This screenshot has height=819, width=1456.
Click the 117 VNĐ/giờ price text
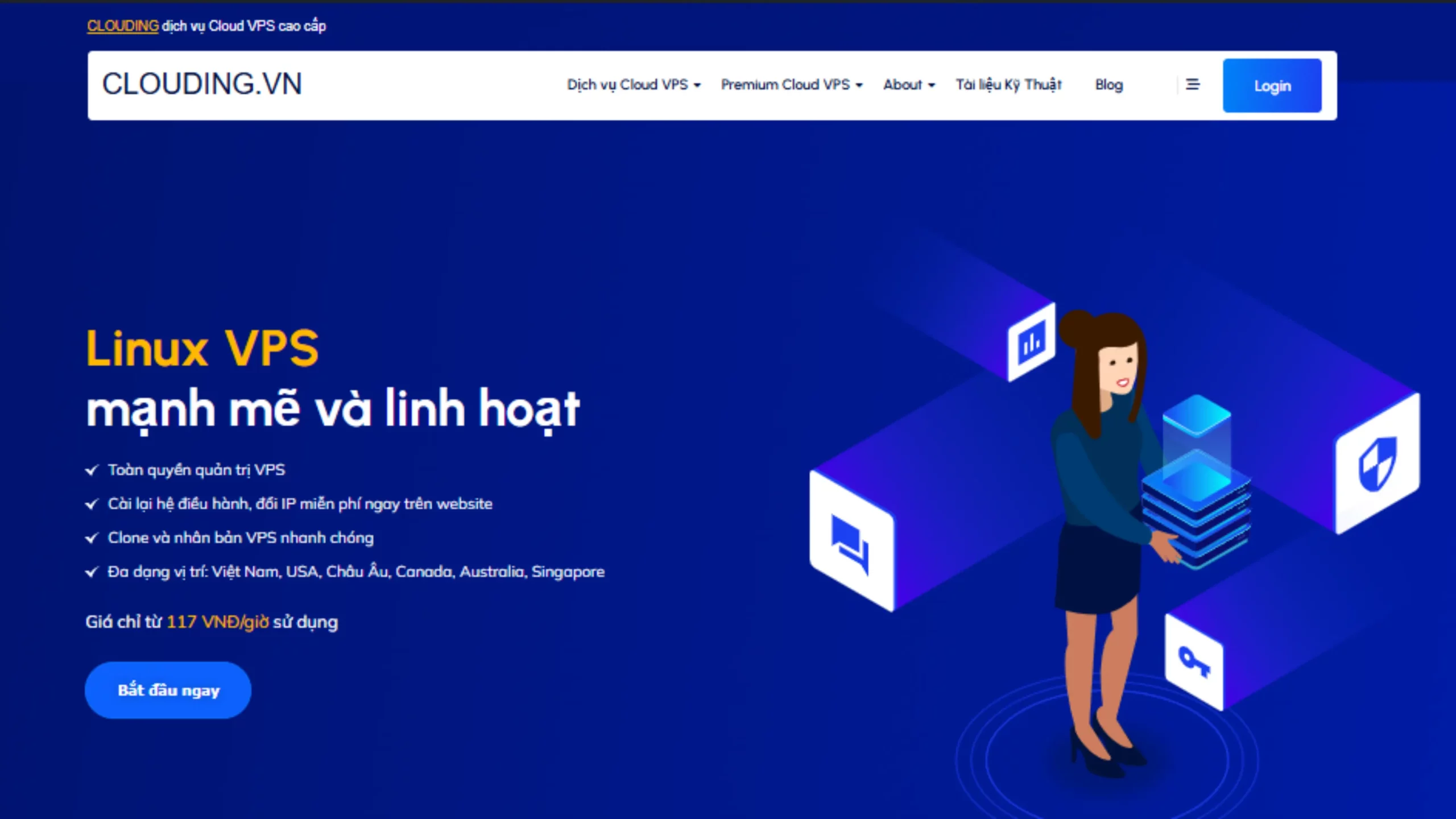(218, 622)
